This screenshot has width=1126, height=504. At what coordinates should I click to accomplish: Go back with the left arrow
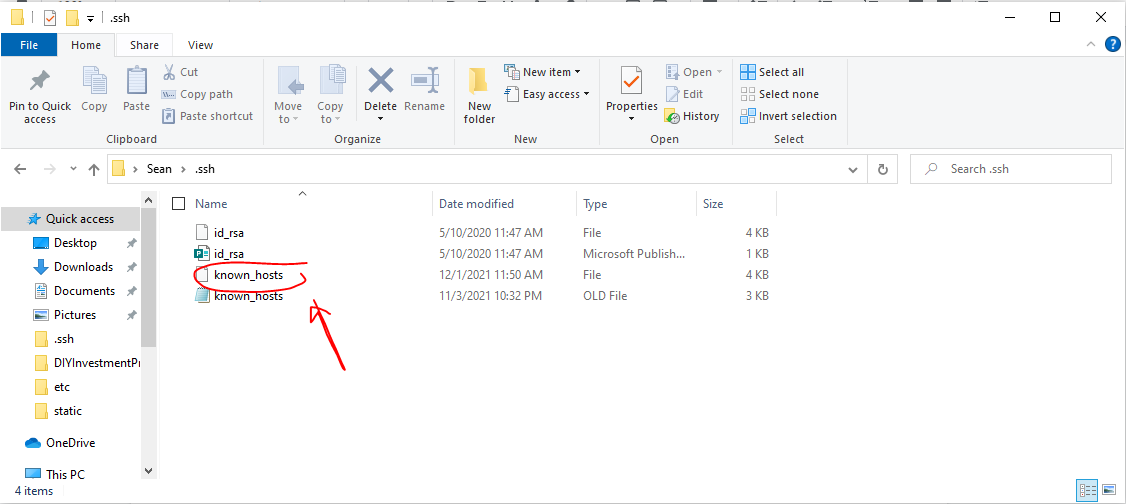click(20, 169)
